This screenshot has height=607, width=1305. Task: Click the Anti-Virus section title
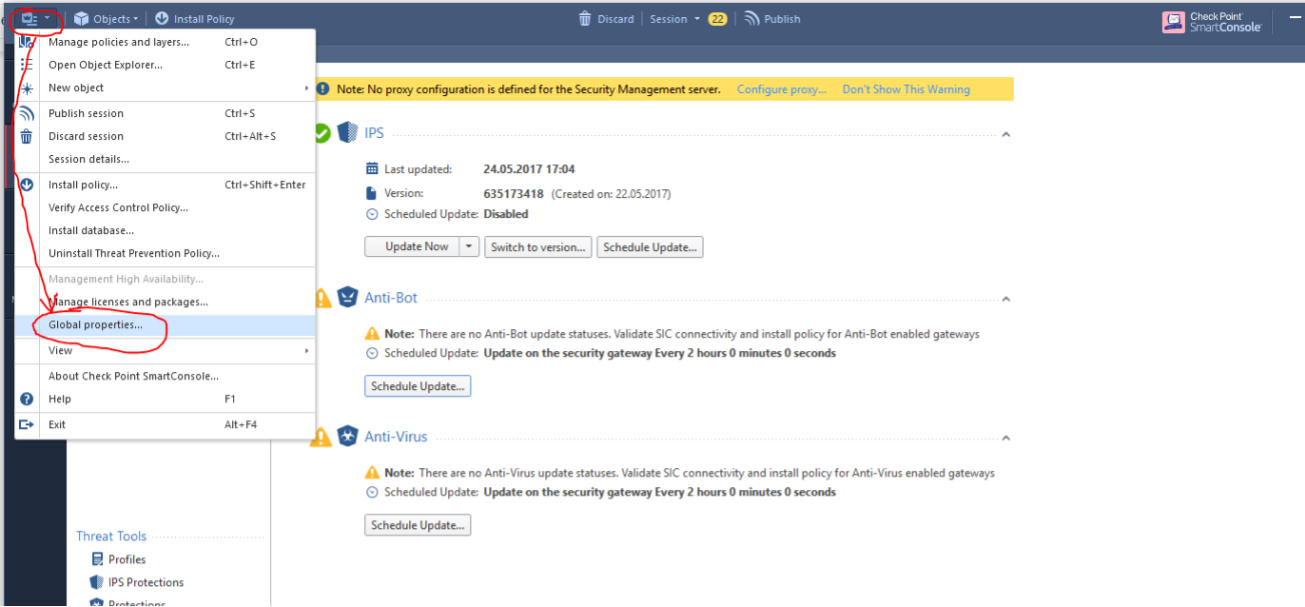[x=396, y=437]
